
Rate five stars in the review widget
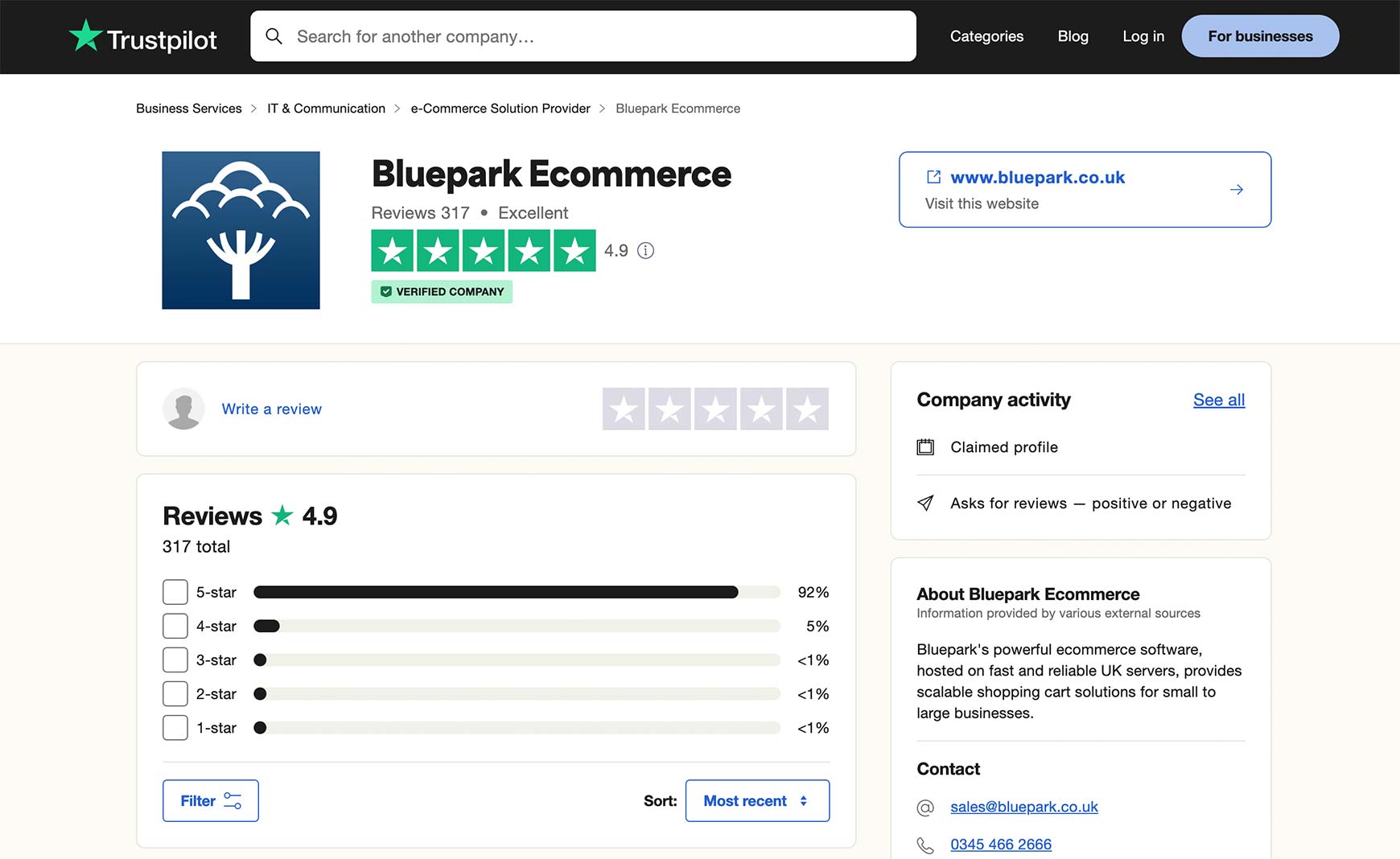807,409
